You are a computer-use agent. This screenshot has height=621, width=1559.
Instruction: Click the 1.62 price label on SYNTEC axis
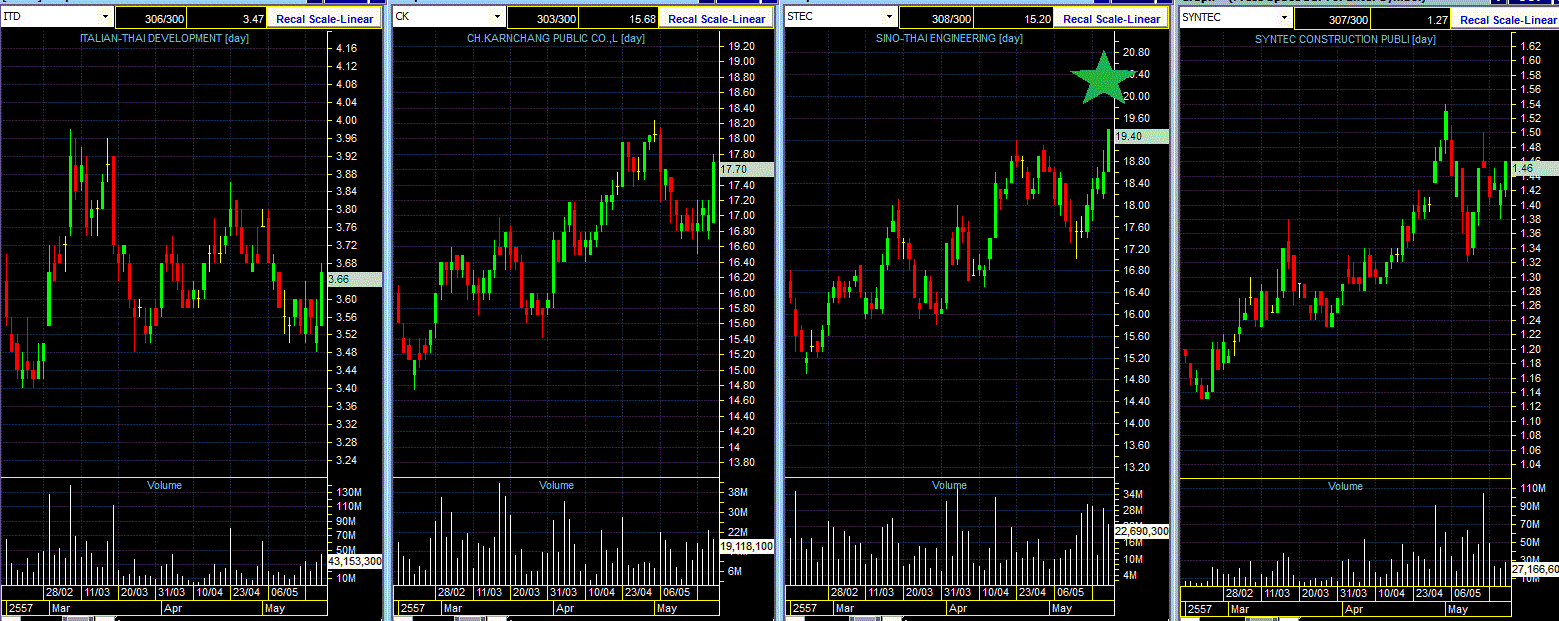tap(1531, 46)
